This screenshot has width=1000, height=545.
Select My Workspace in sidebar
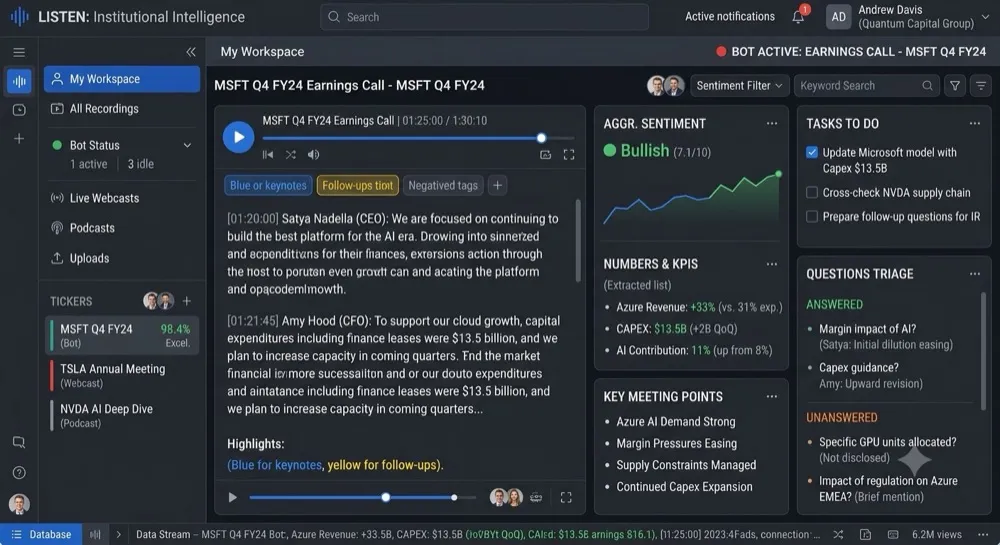click(x=122, y=79)
